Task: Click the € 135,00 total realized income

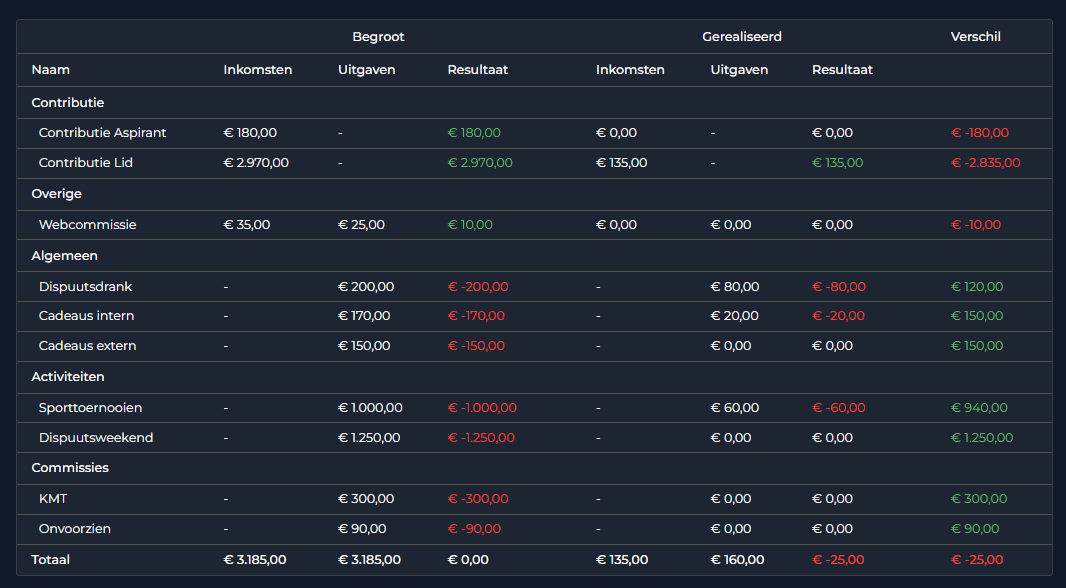Action: point(622,560)
